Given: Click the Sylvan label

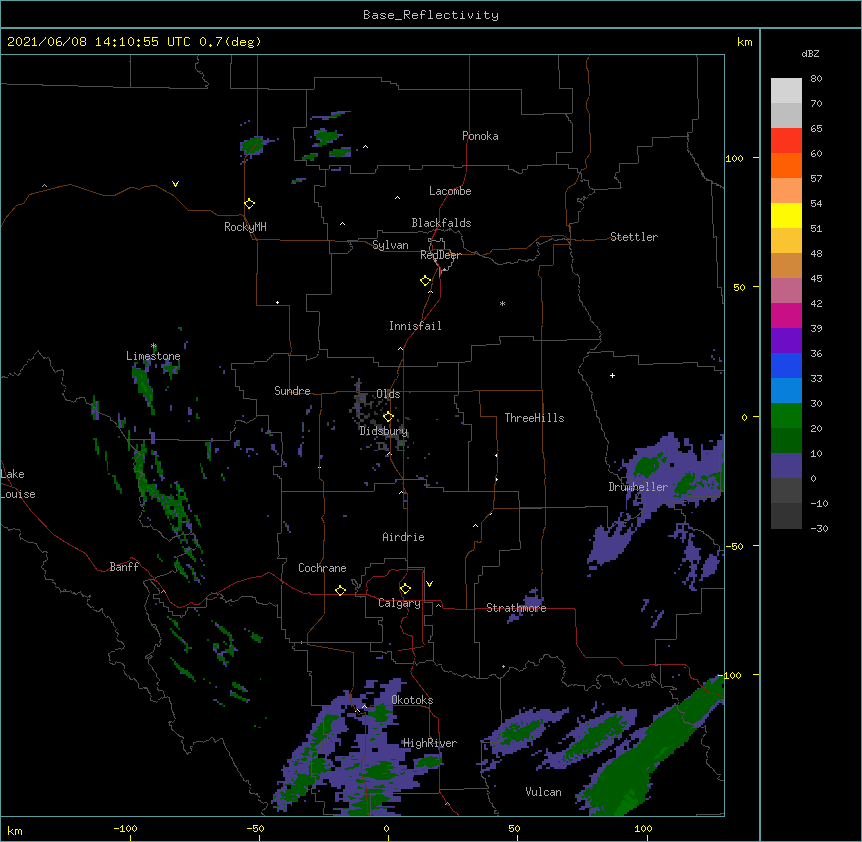Looking at the screenshot, I should [x=390, y=245].
